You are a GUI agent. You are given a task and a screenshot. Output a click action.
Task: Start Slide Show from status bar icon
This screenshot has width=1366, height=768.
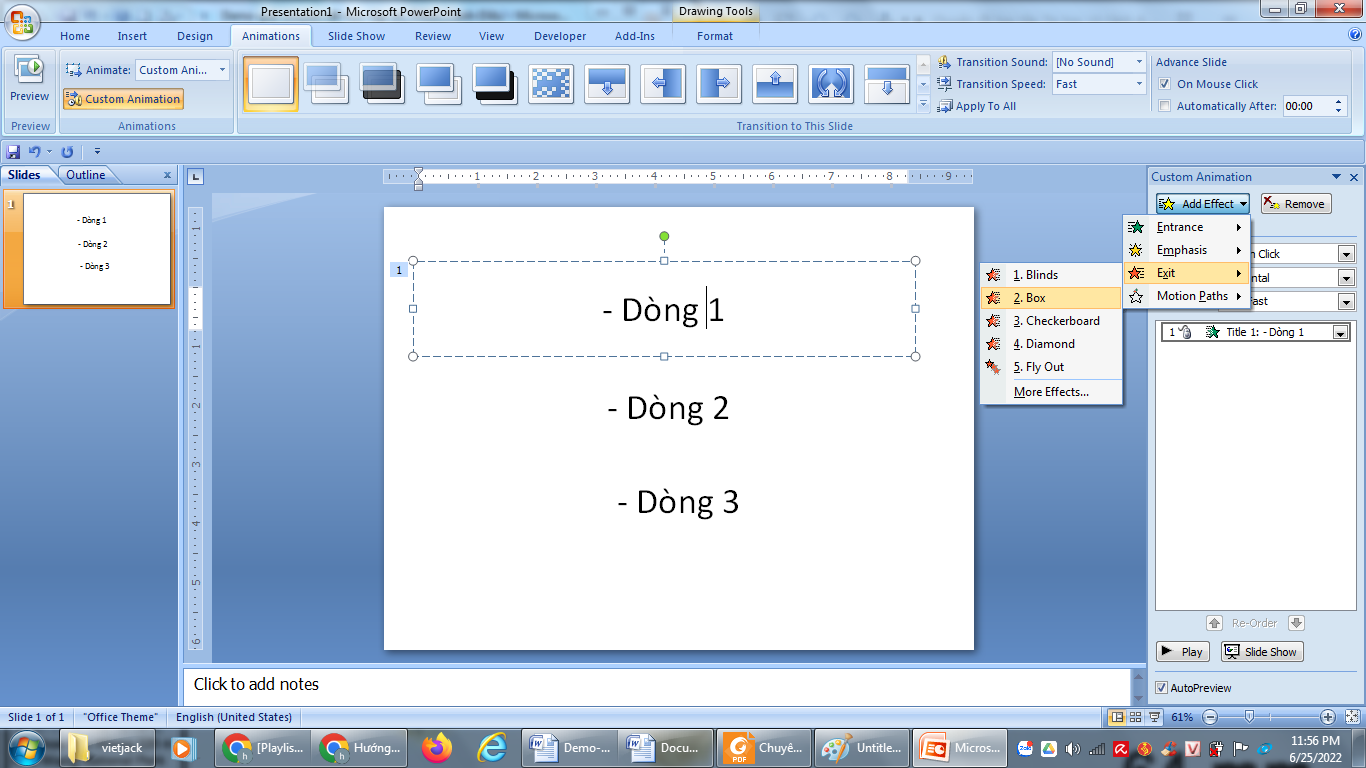click(x=1155, y=717)
